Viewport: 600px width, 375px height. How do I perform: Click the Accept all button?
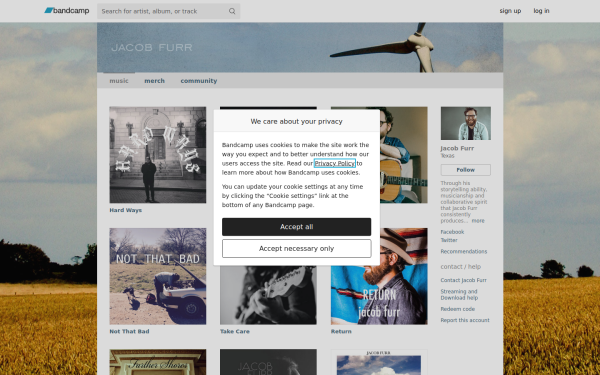click(297, 227)
